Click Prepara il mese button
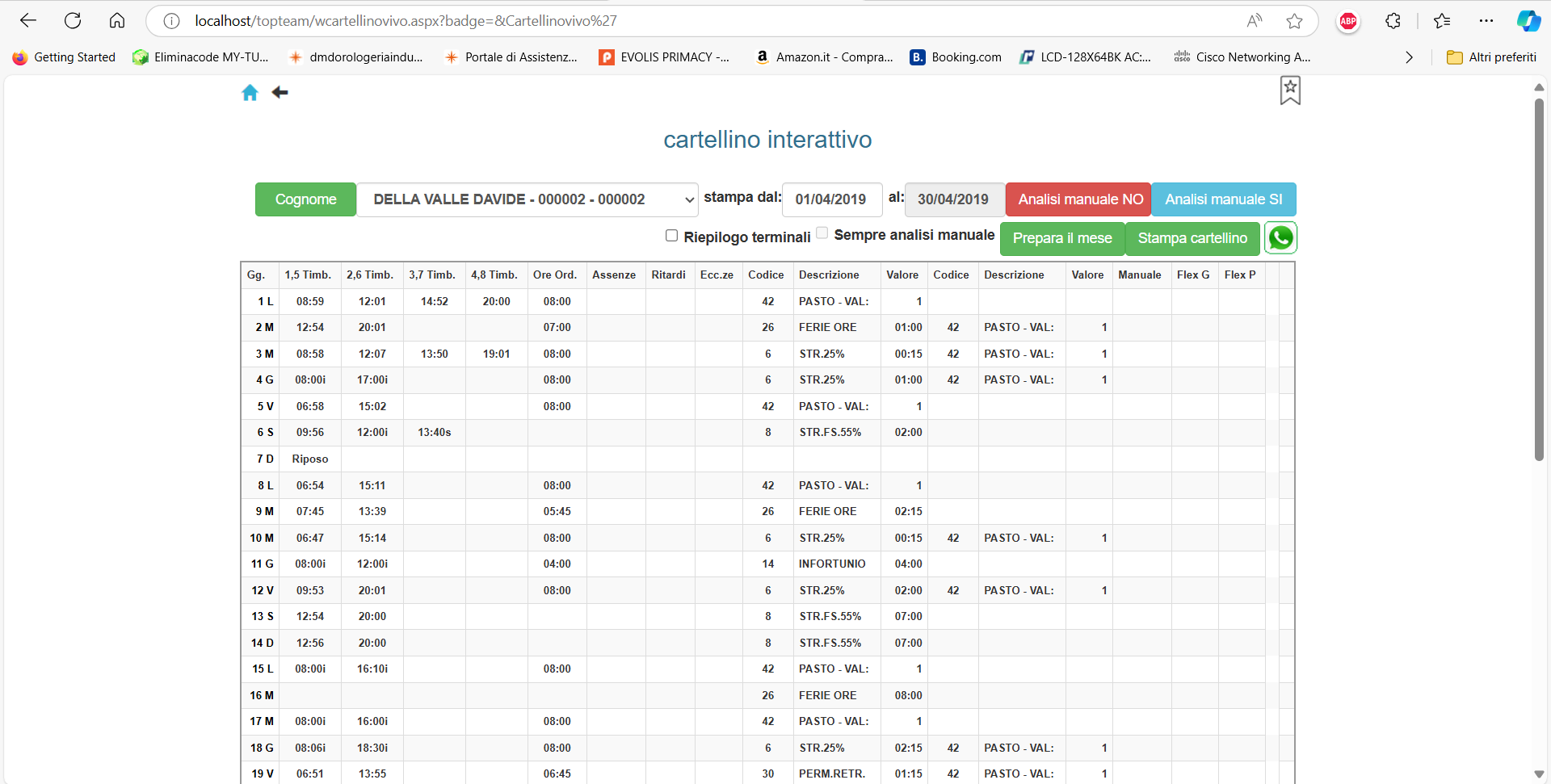Image resolution: width=1551 pixels, height=784 pixels. pos(1062,238)
